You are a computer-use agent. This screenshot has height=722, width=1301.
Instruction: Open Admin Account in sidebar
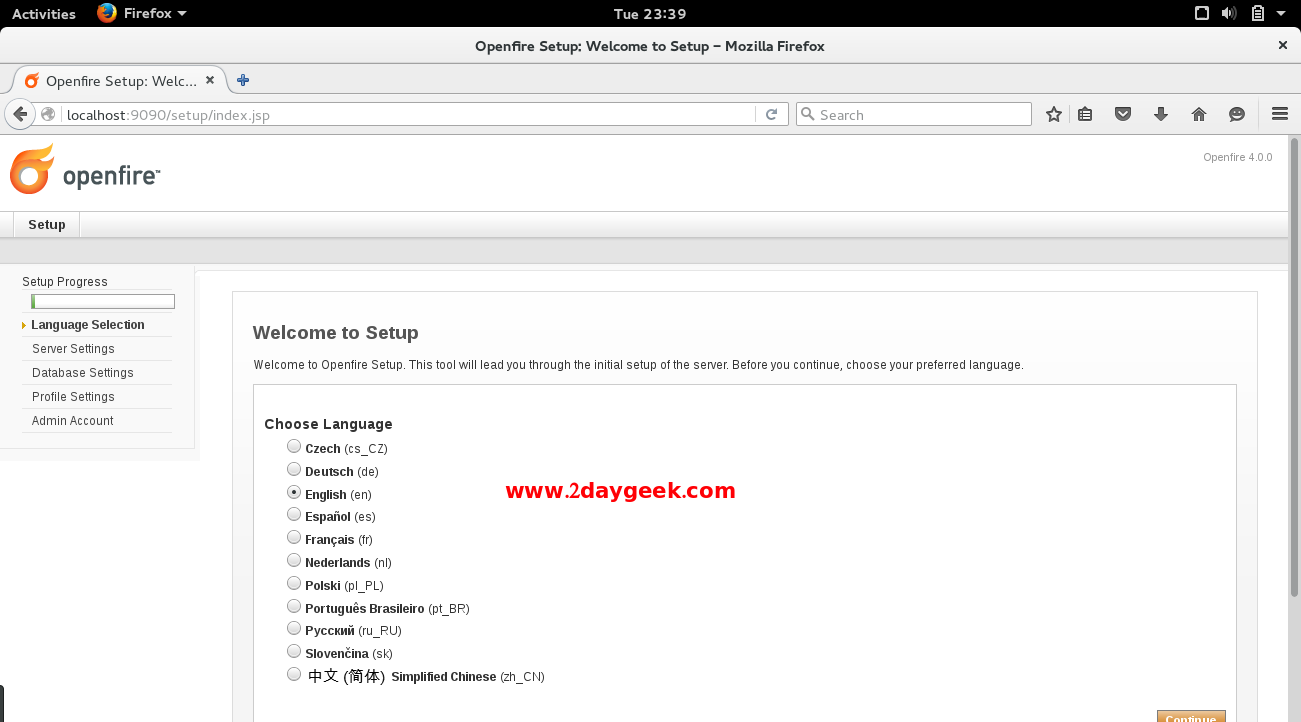(x=73, y=421)
